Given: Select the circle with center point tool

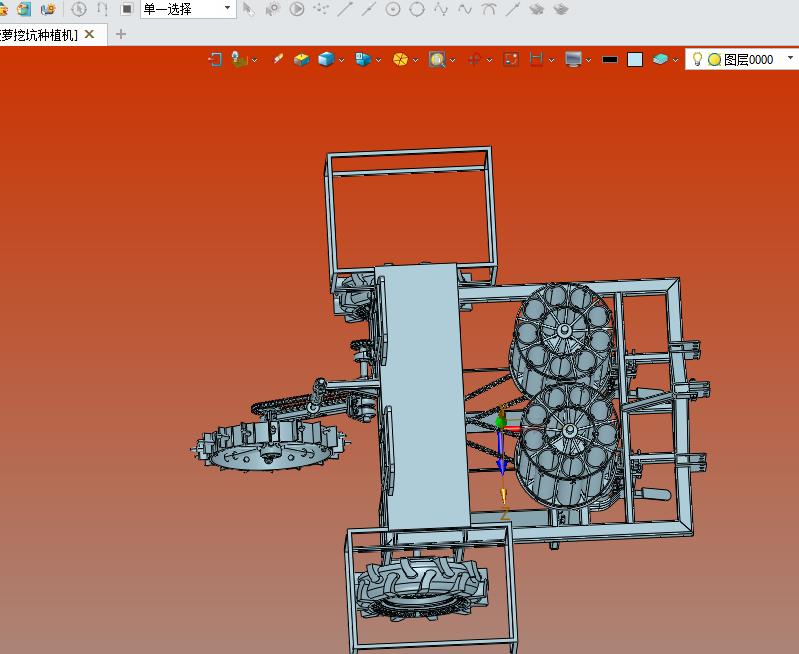Looking at the screenshot, I should (392, 9).
